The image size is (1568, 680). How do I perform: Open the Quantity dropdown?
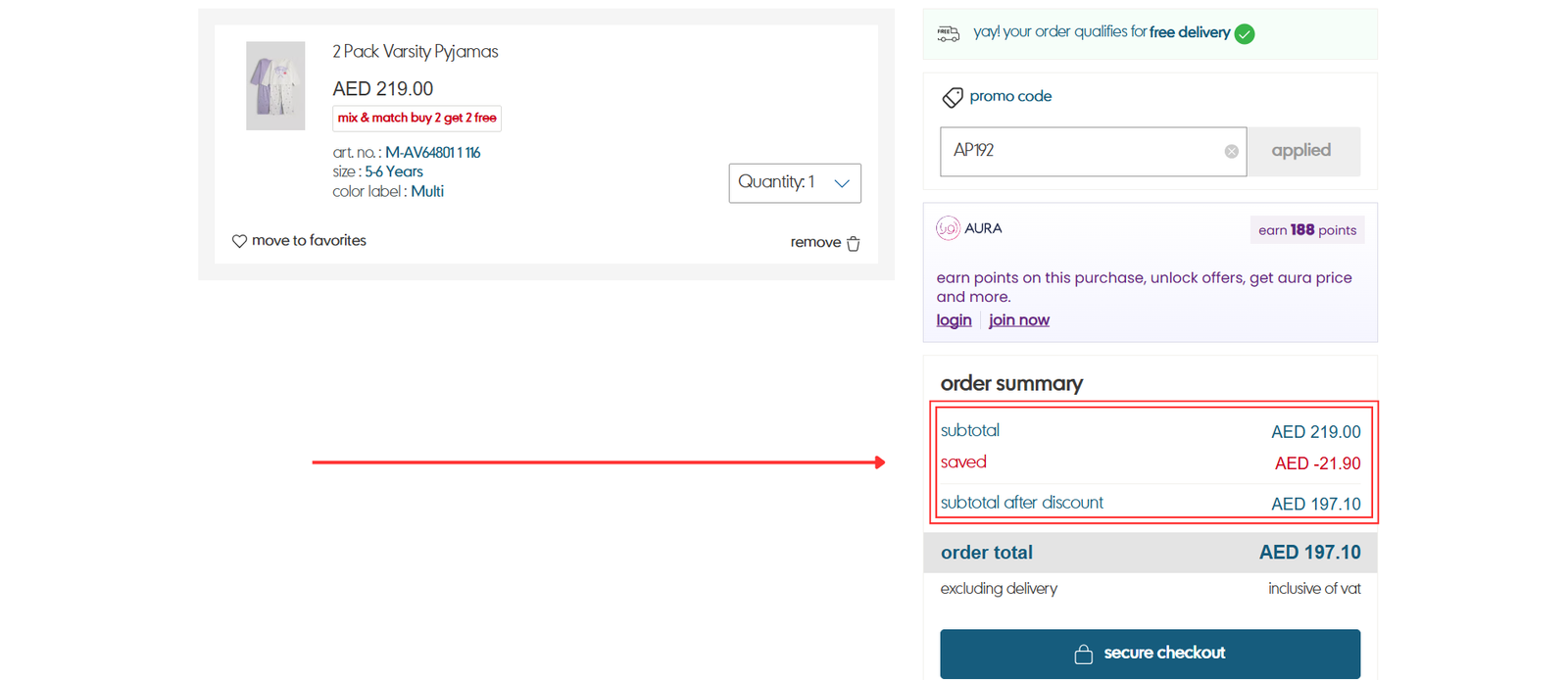click(x=795, y=183)
